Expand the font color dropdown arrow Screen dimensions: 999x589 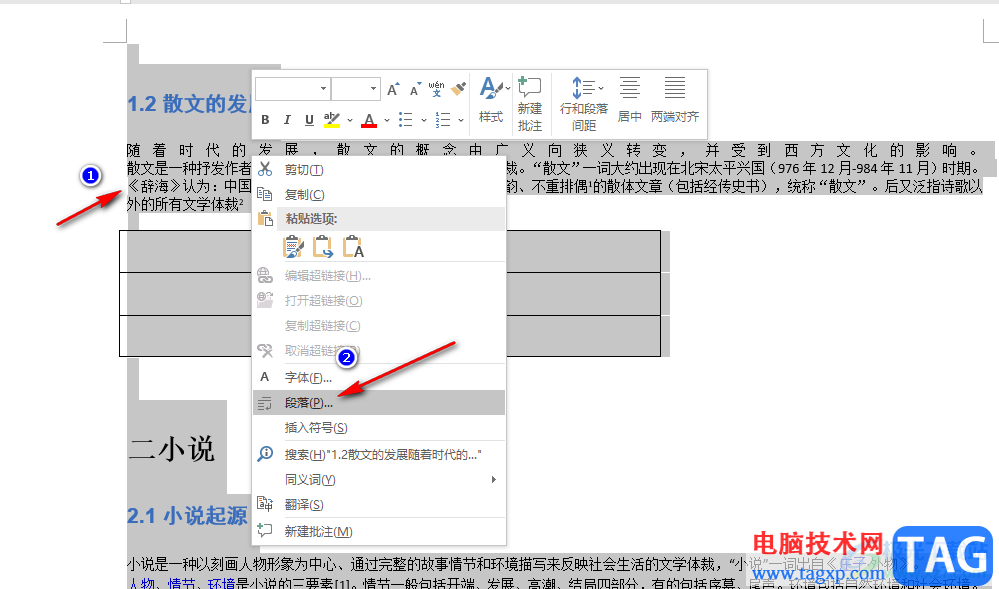(x=387, y=120)
